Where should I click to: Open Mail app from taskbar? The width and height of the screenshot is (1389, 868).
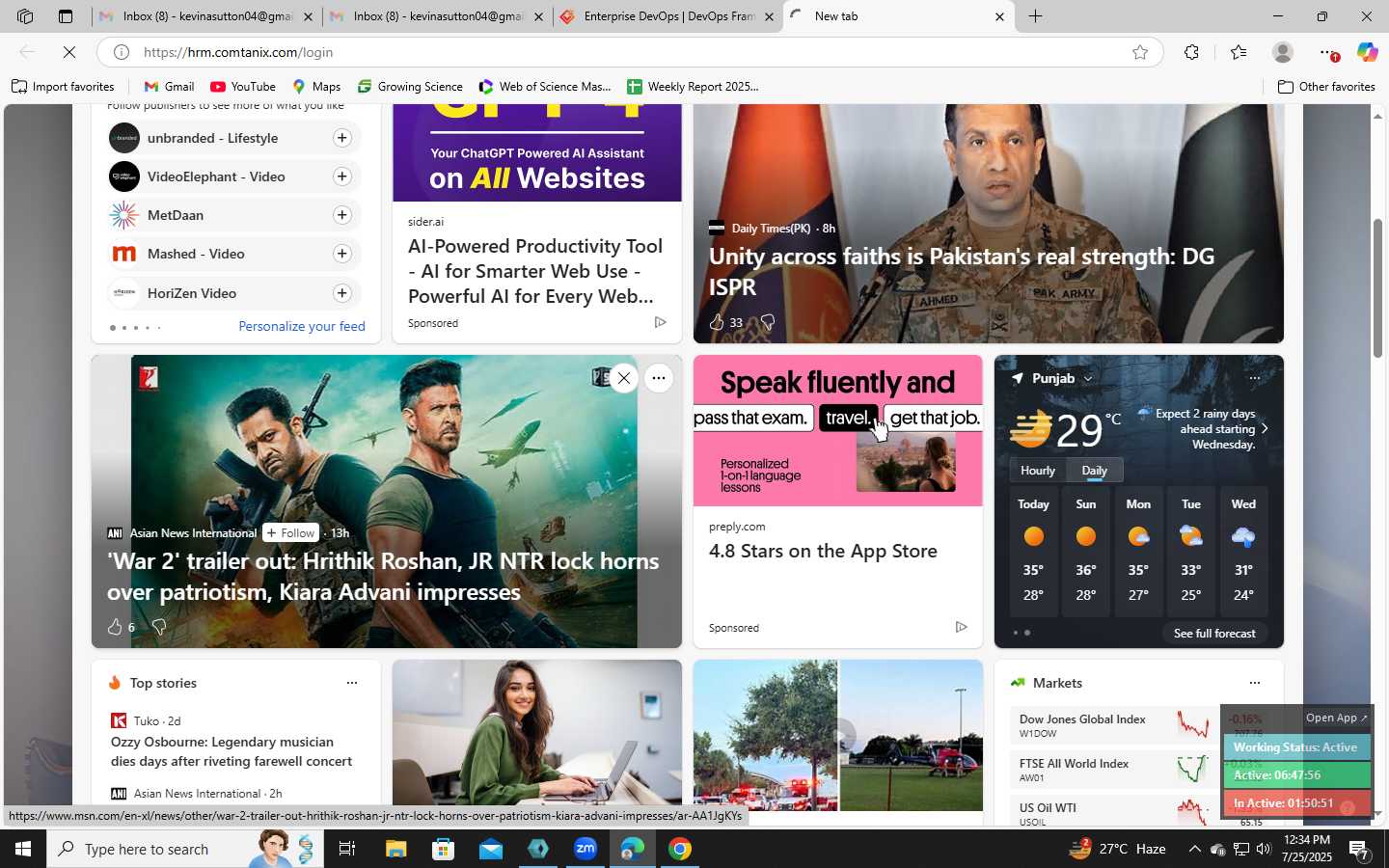[x=491, y=849]
